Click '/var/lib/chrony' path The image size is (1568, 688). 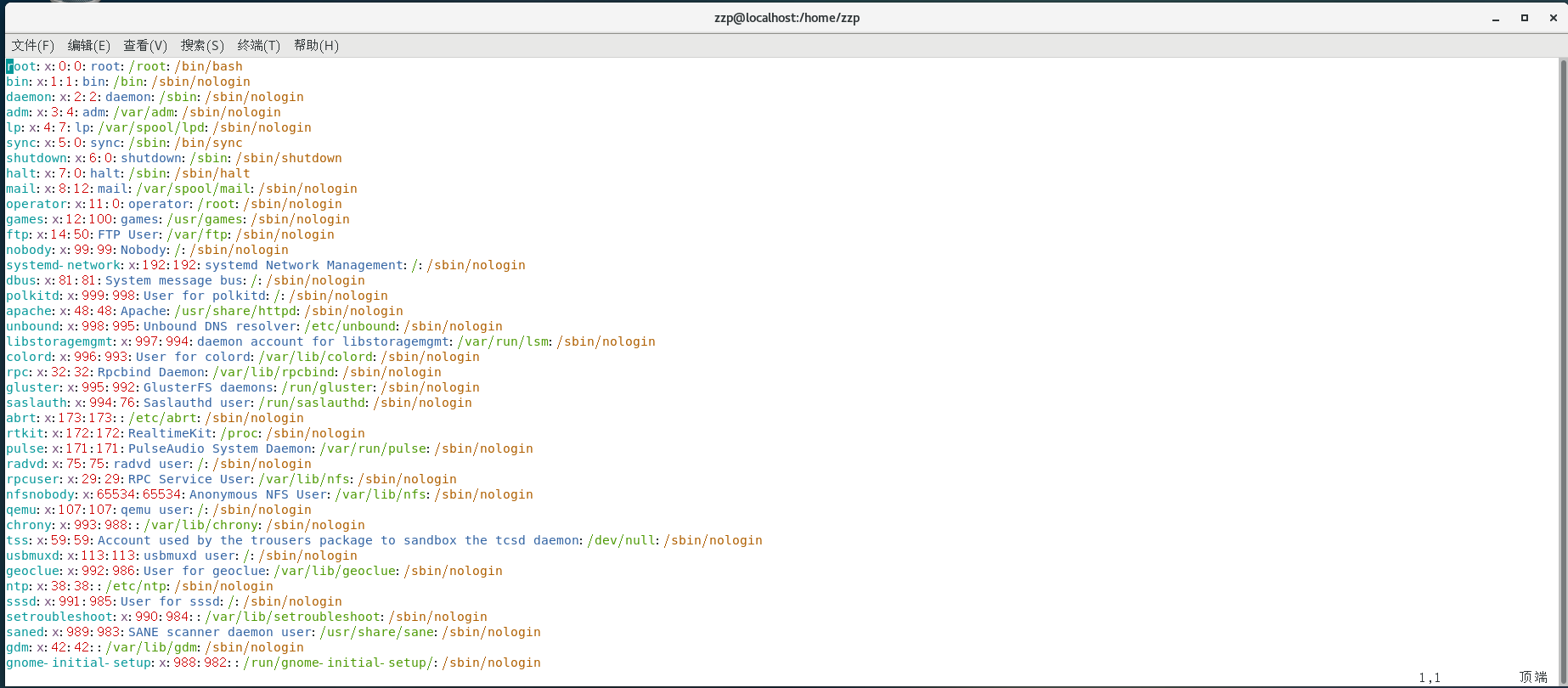point(201,525)
